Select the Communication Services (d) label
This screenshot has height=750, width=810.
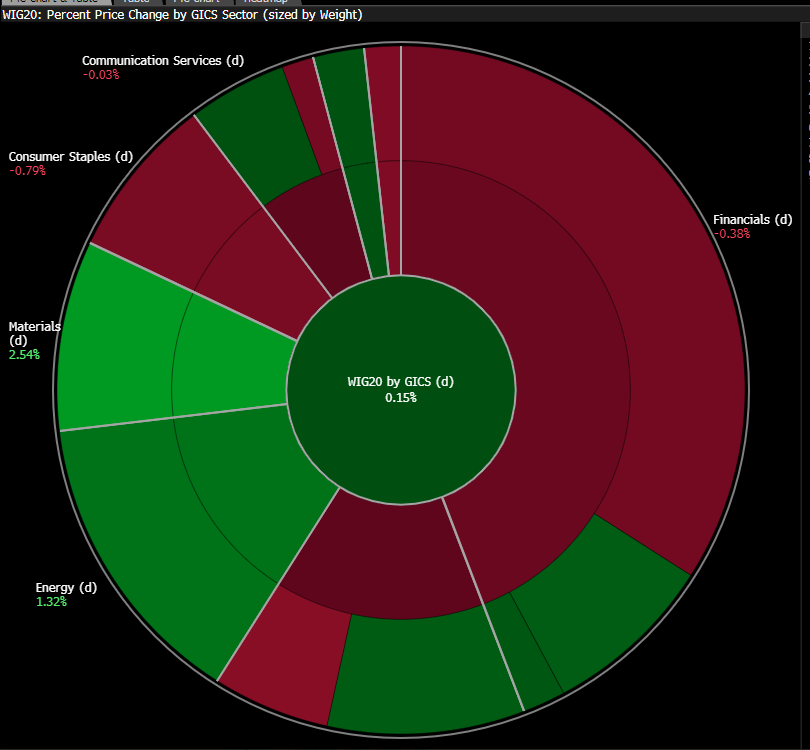point(163,60)
